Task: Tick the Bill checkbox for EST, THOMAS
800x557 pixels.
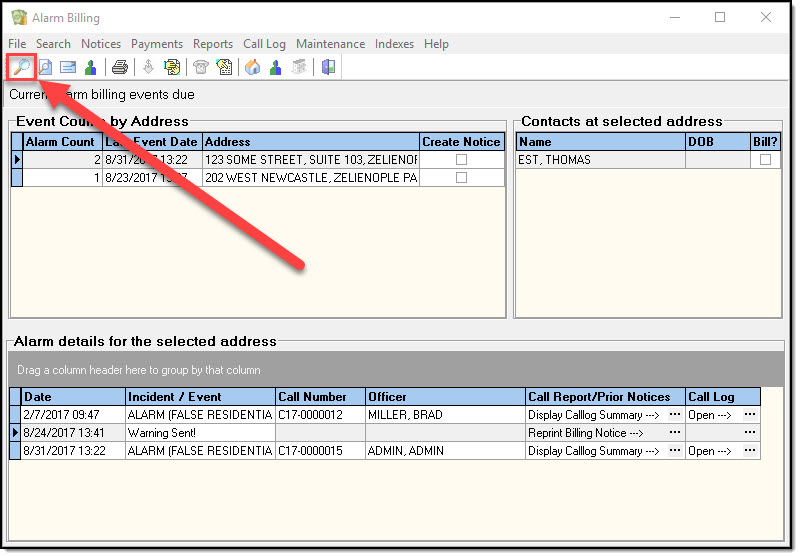Action: click(765, 160)
